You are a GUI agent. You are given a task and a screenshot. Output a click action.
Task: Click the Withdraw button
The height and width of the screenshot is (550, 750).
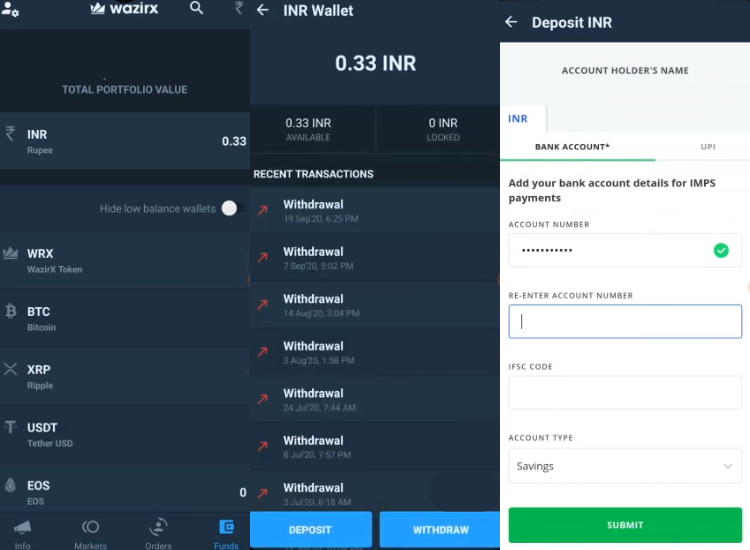[441, 529]
